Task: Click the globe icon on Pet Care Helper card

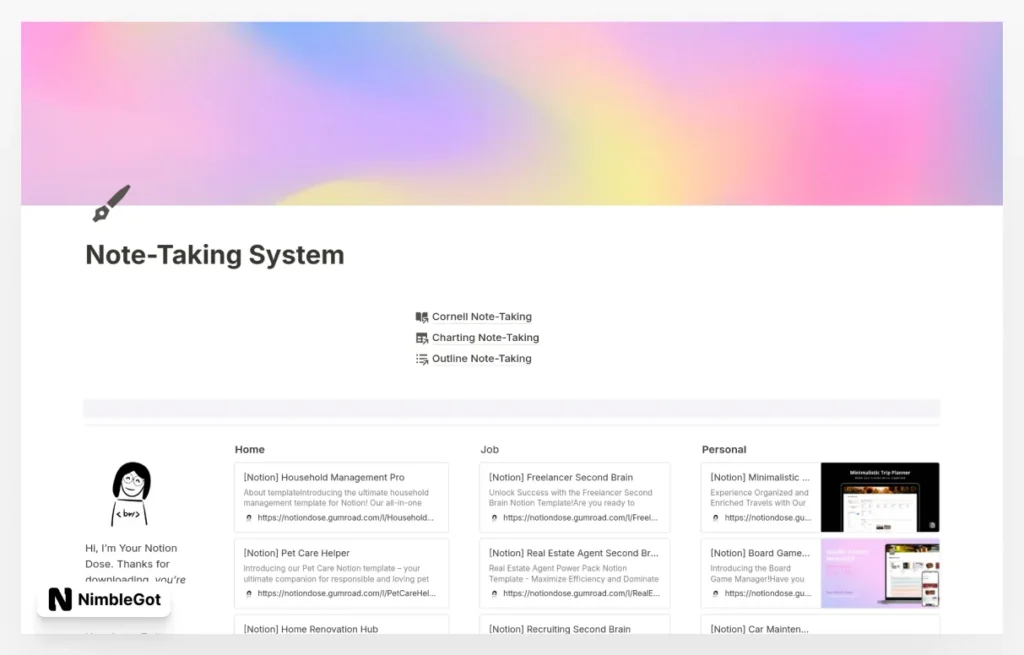Action: (x=249, y=593)
